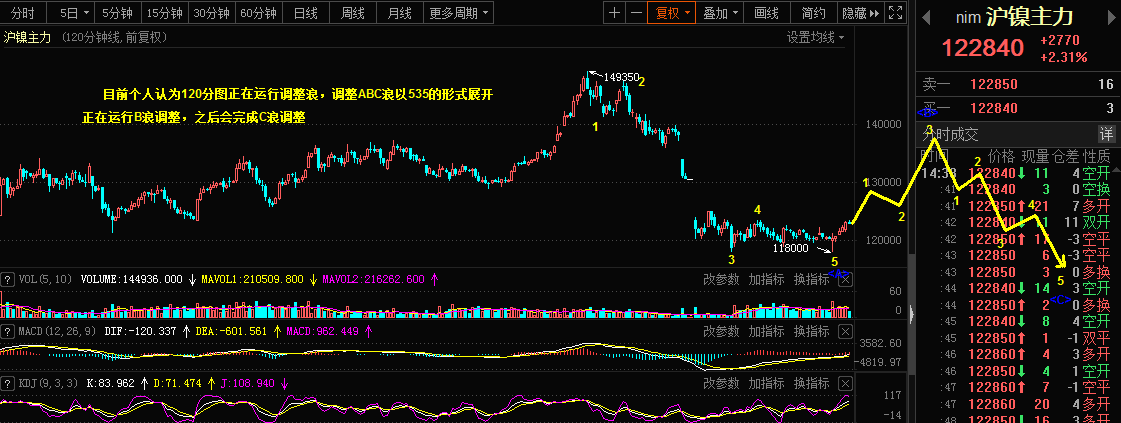Click the left arrow beside right panel
The height and width of the screenshot is (423, 1121).
tap(927, 16)
